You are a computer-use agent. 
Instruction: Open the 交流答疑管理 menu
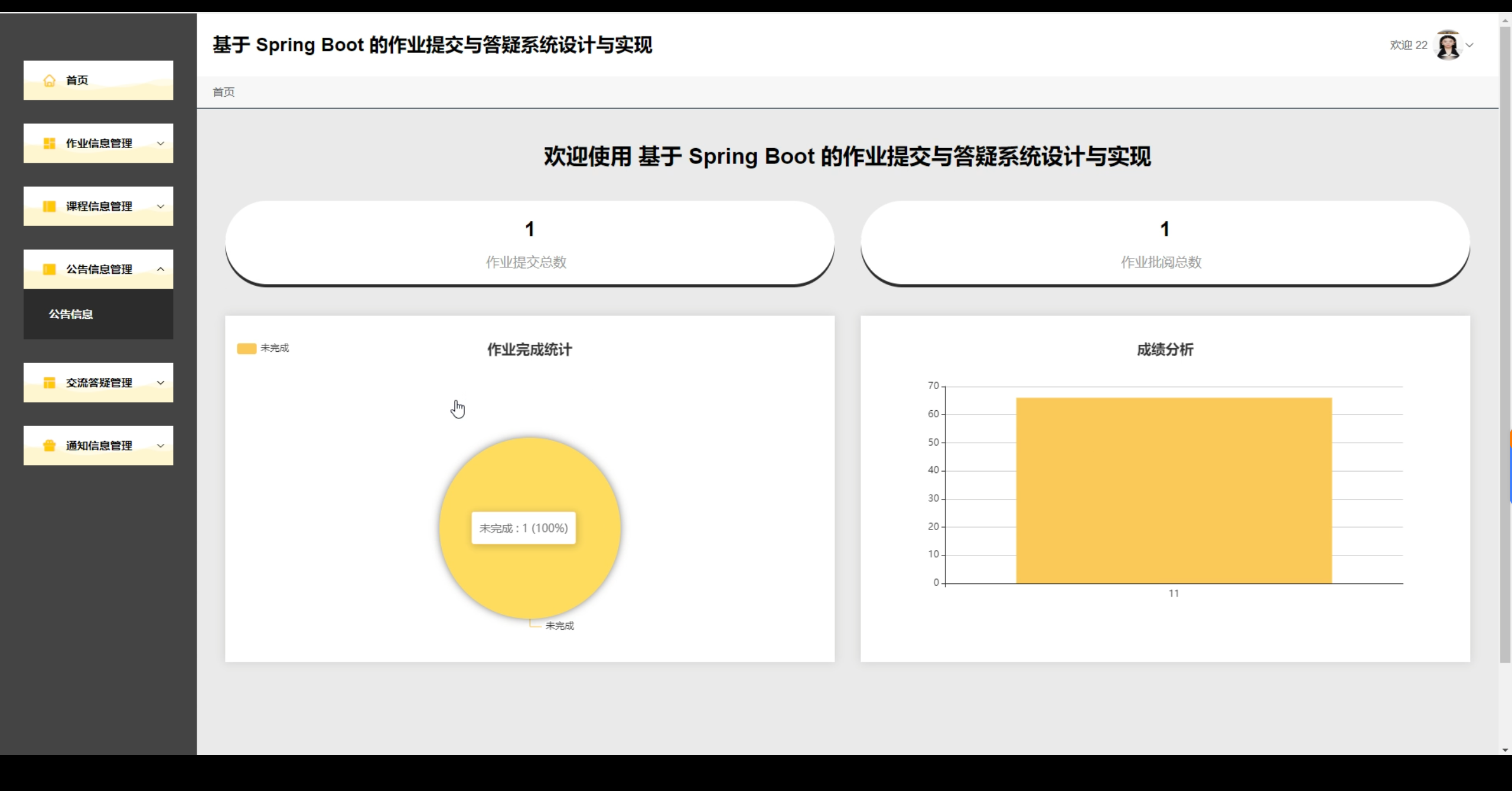point(98,383)
